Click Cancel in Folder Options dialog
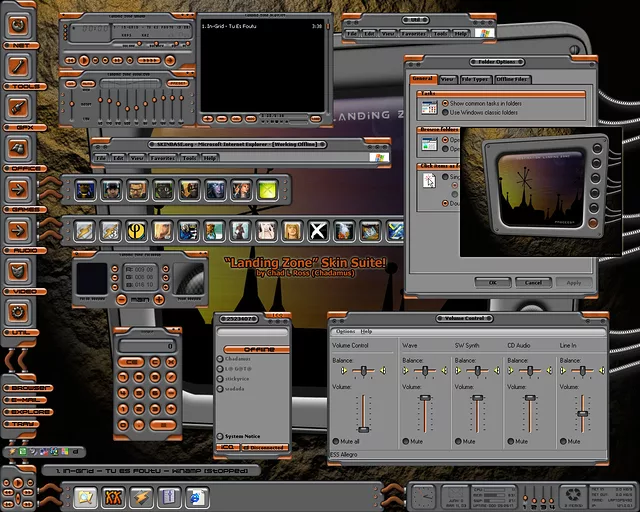 [533, 283]
